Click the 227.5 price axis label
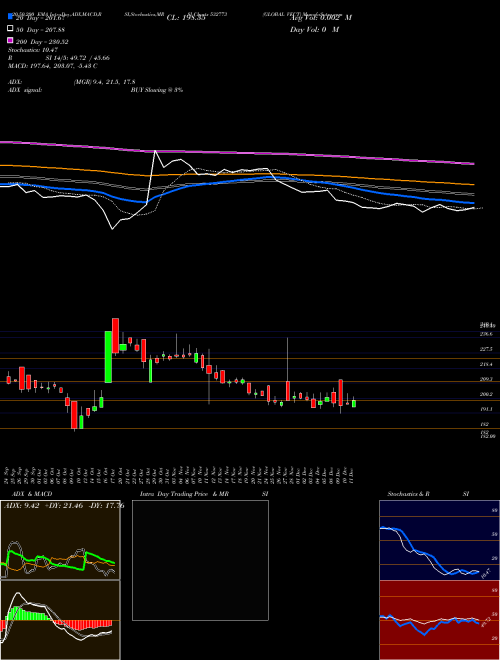Screen dimensions: 500x660 (487, 349)
